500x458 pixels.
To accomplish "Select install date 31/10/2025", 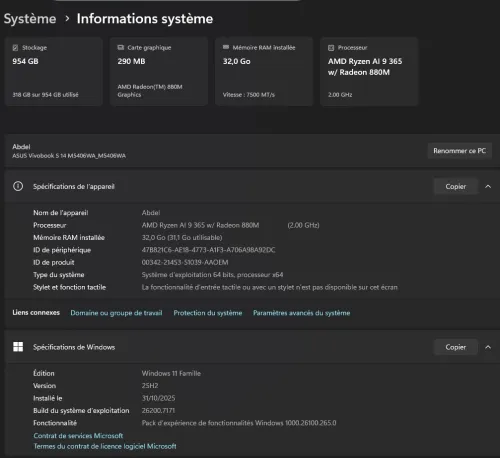I will [x=158, y=398].
